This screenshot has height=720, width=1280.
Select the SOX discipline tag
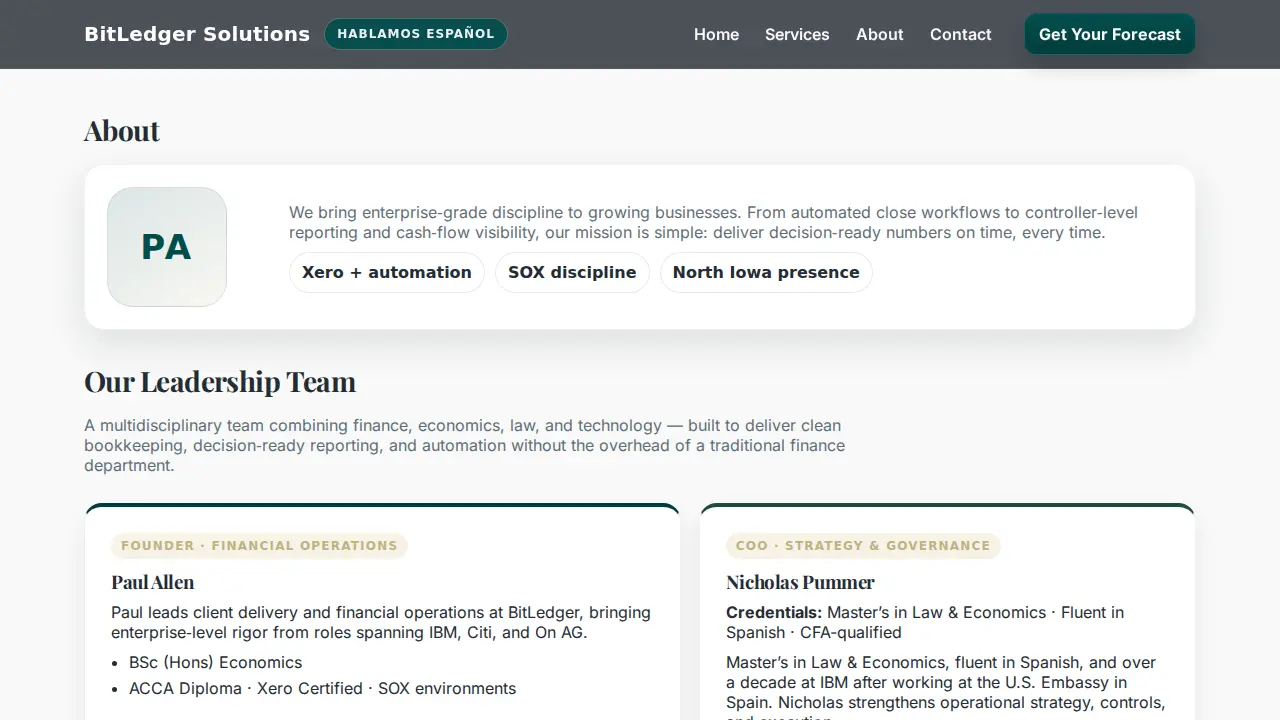point(572,272)
